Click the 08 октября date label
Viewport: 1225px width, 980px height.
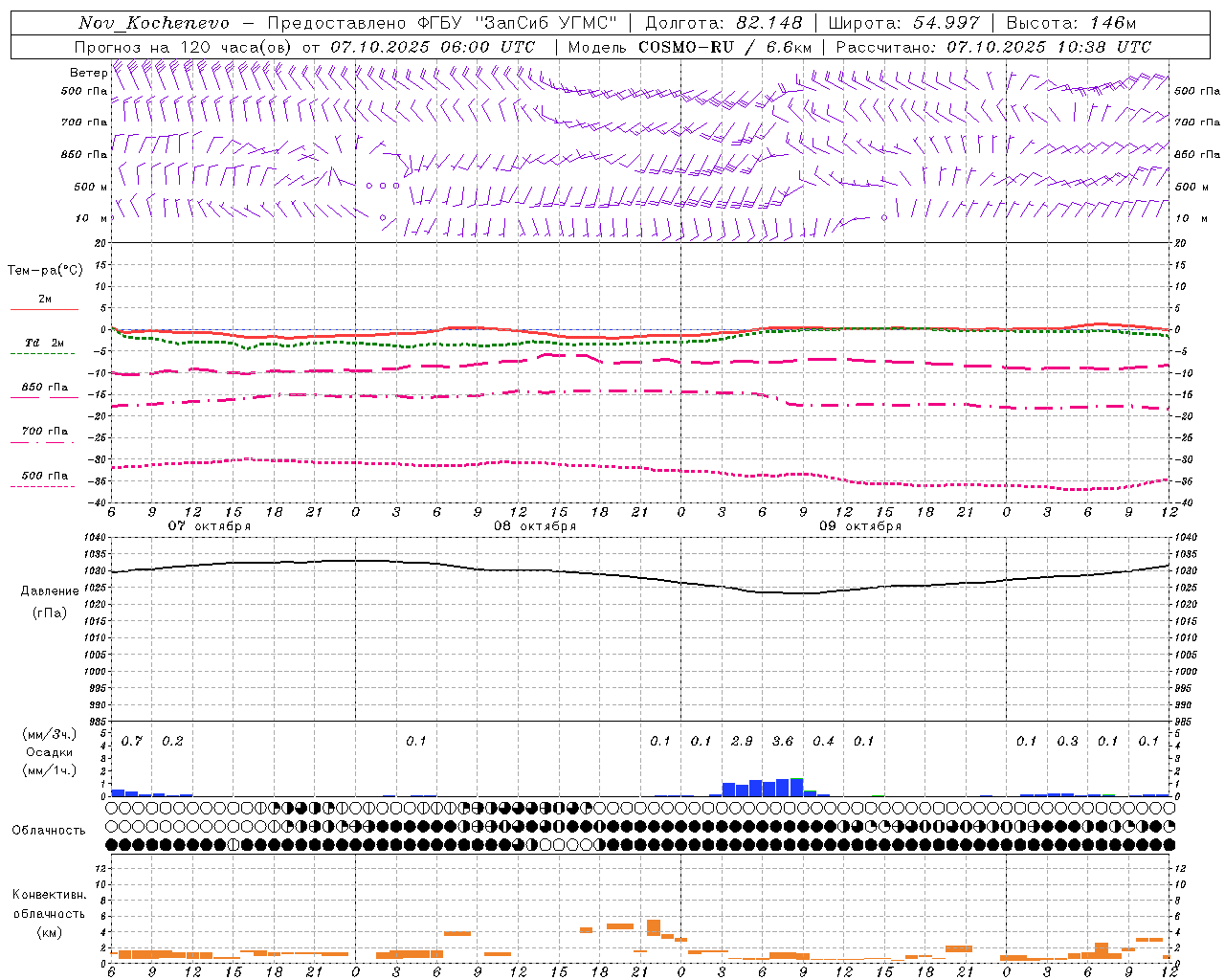point(535,526)
